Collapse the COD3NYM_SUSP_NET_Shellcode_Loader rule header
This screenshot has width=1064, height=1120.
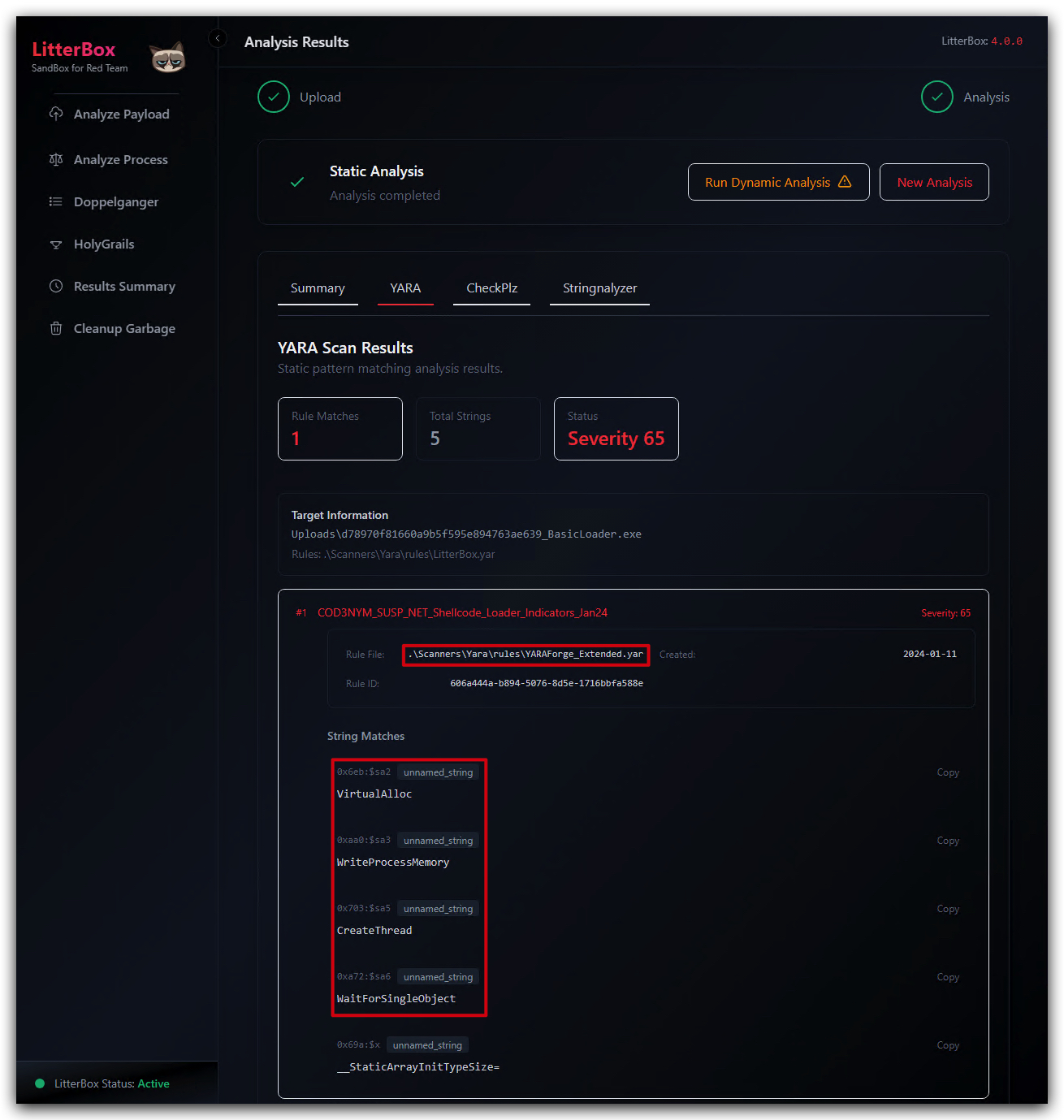tap(633, 612)
